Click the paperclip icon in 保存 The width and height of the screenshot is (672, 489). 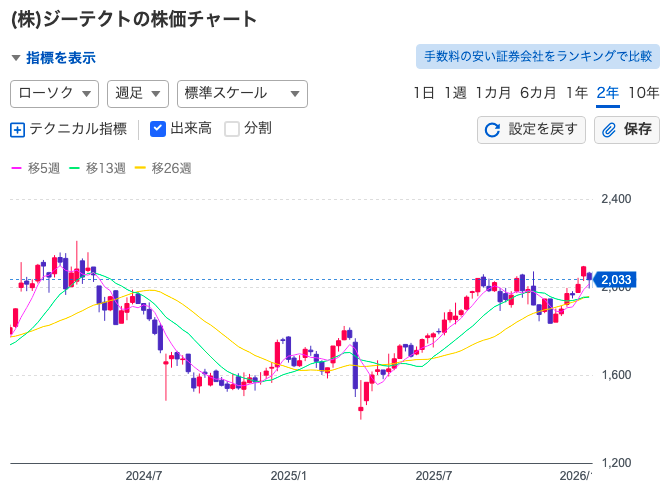608,129
